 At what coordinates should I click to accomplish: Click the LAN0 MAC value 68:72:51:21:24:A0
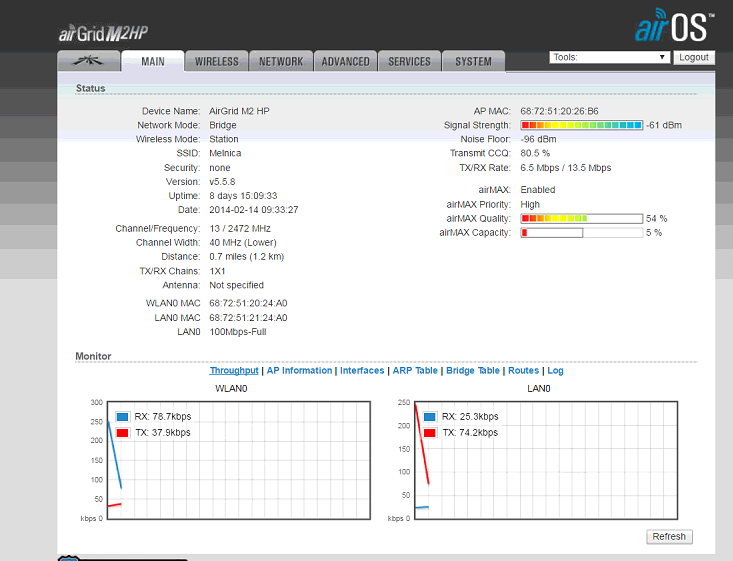tap(248, 317)
